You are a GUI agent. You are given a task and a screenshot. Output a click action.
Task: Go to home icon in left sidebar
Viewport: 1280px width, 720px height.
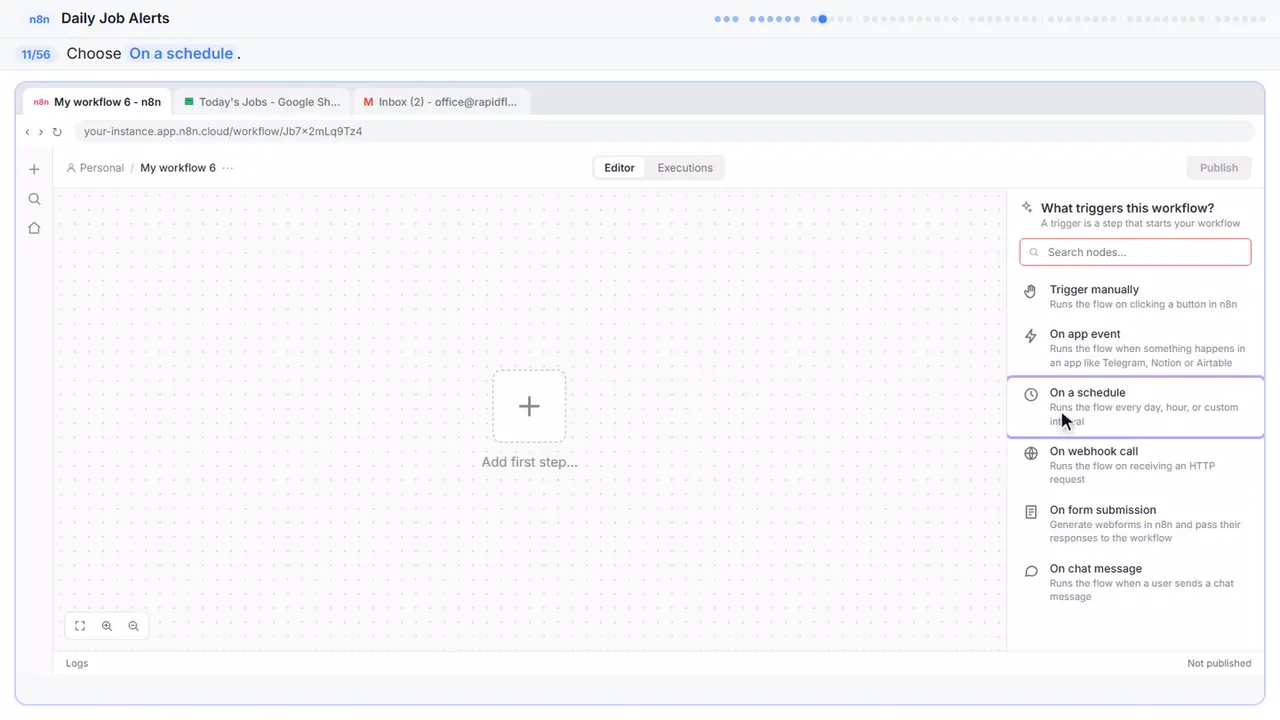(x=34, y=228)
